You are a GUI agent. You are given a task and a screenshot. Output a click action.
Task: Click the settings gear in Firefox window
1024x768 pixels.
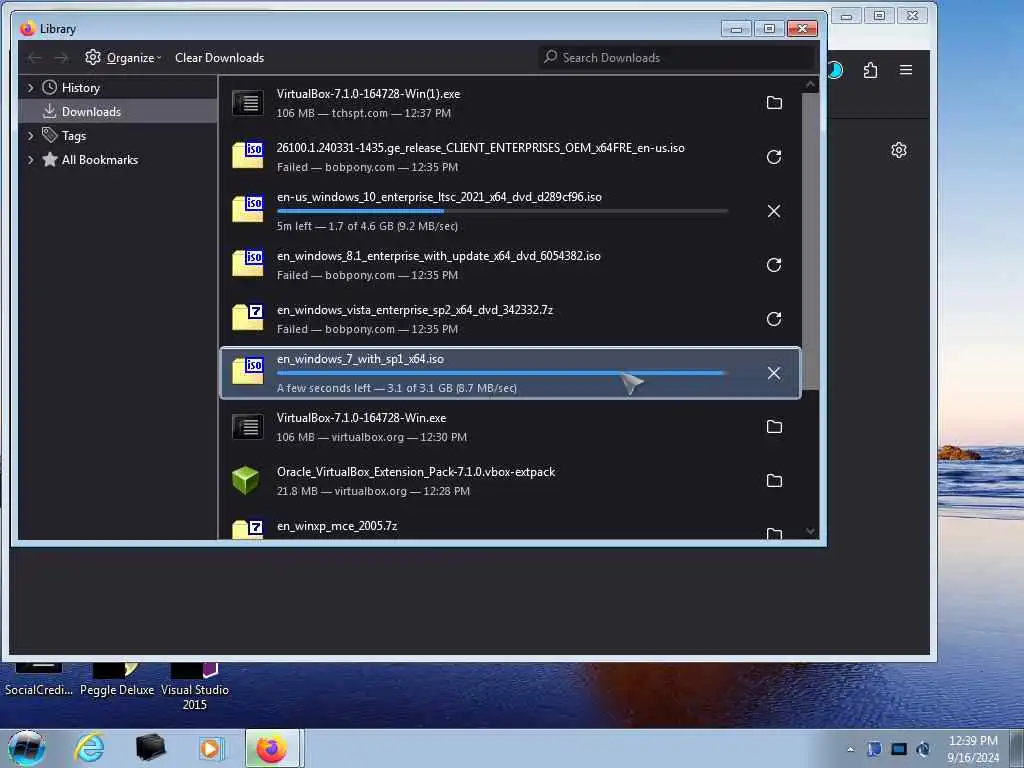pos(899,150)
